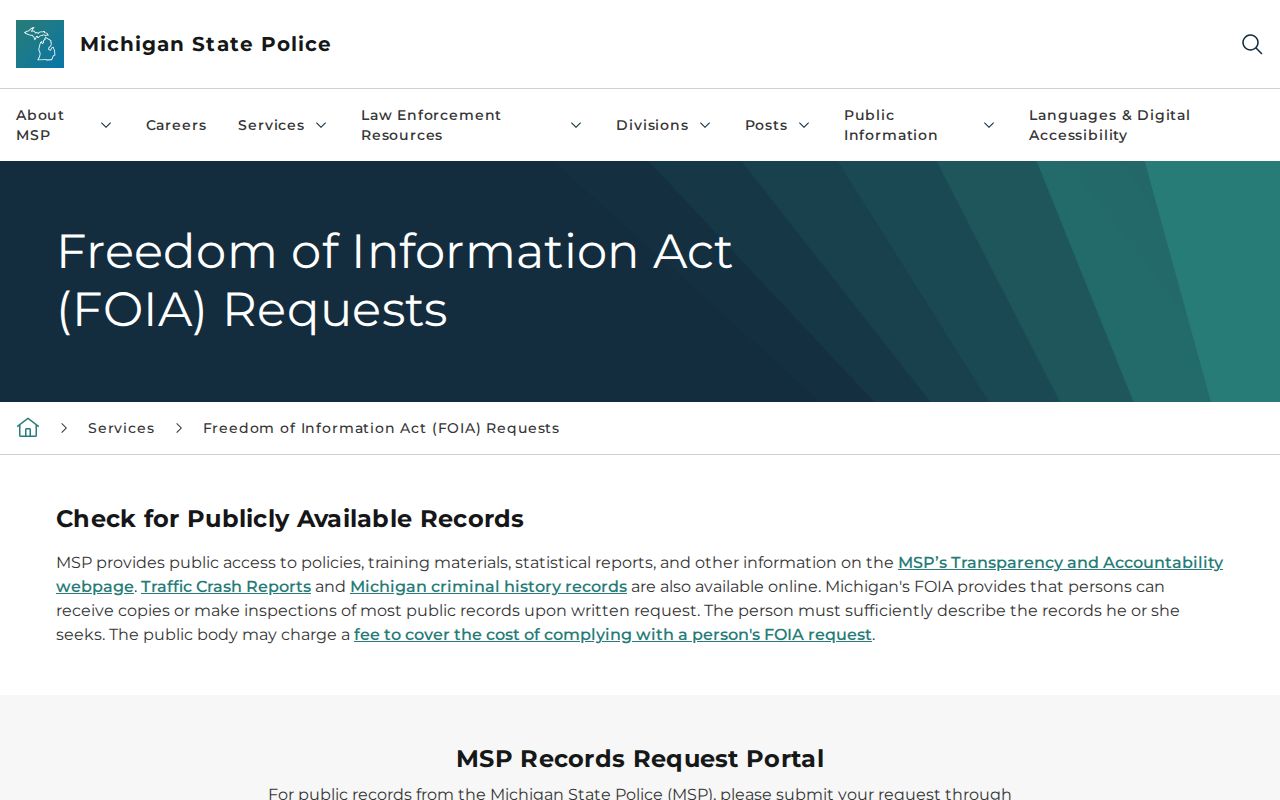The height and width of the screenshot is (800, 1280).
Task: Click the Michigan State Police site title
Action: coord(205,44)
